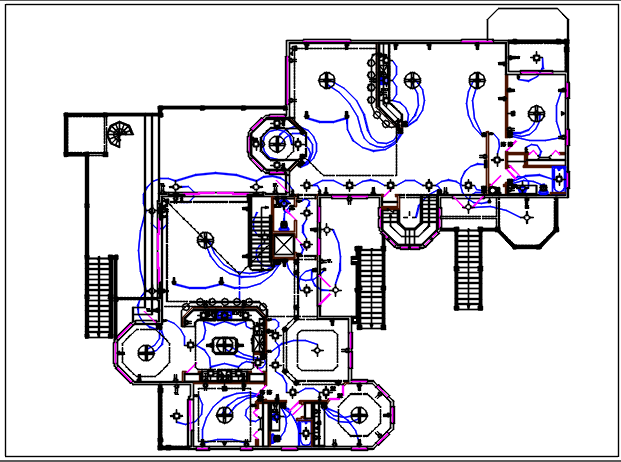Click the long staircase on far left

(x=100, y=297)
